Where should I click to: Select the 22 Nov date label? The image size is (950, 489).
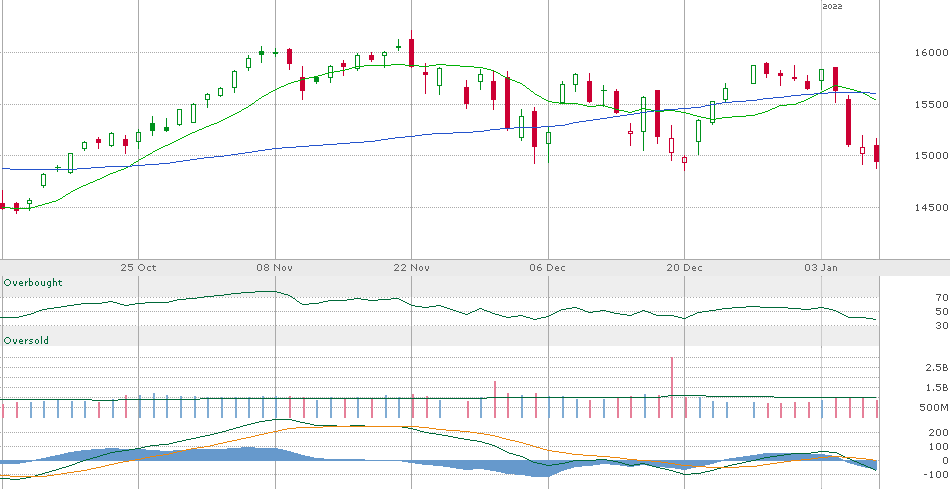411,267
